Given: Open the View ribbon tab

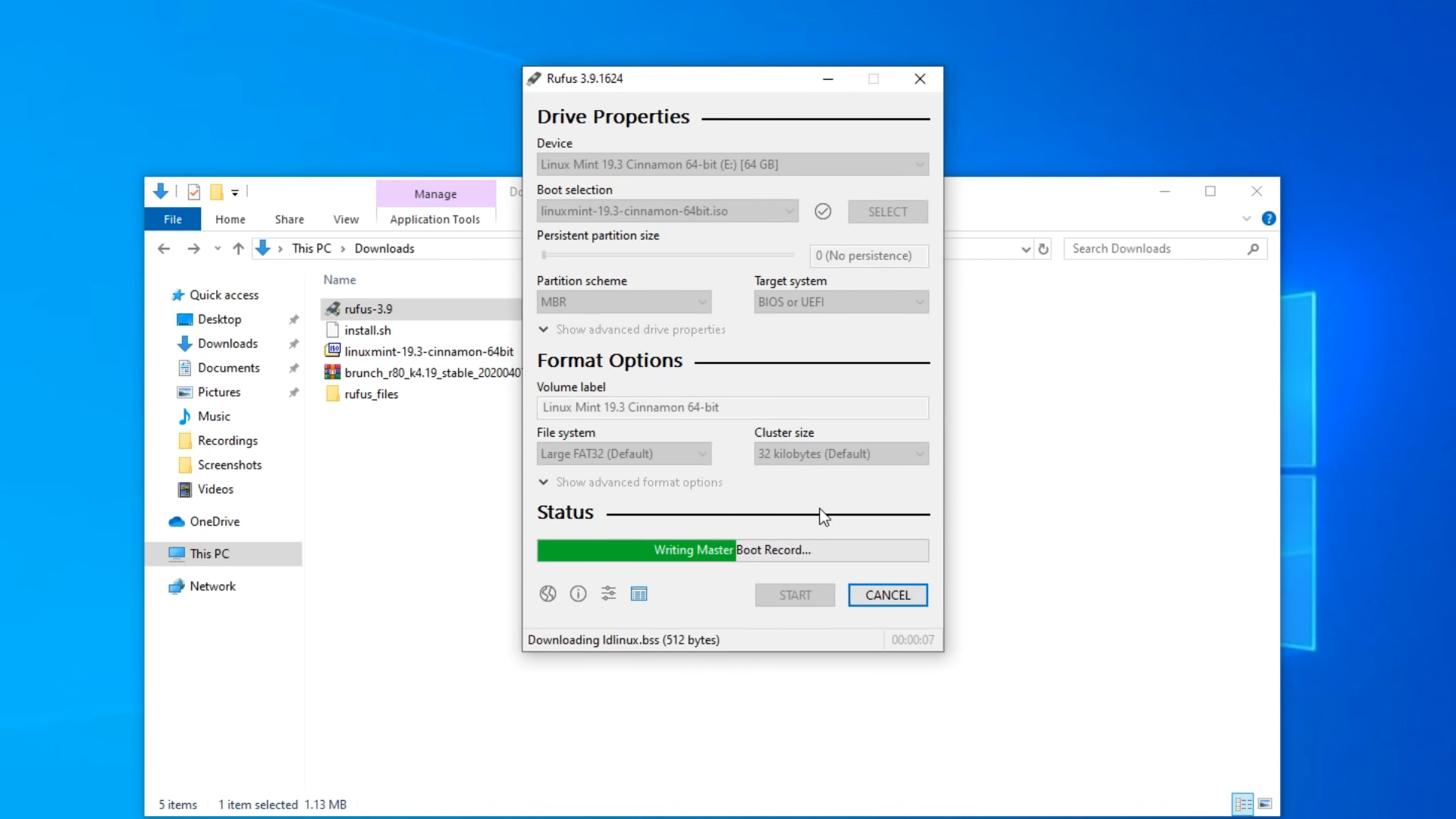Looking at the screenshot, I should pyautogui.click(x=346, y=219).
